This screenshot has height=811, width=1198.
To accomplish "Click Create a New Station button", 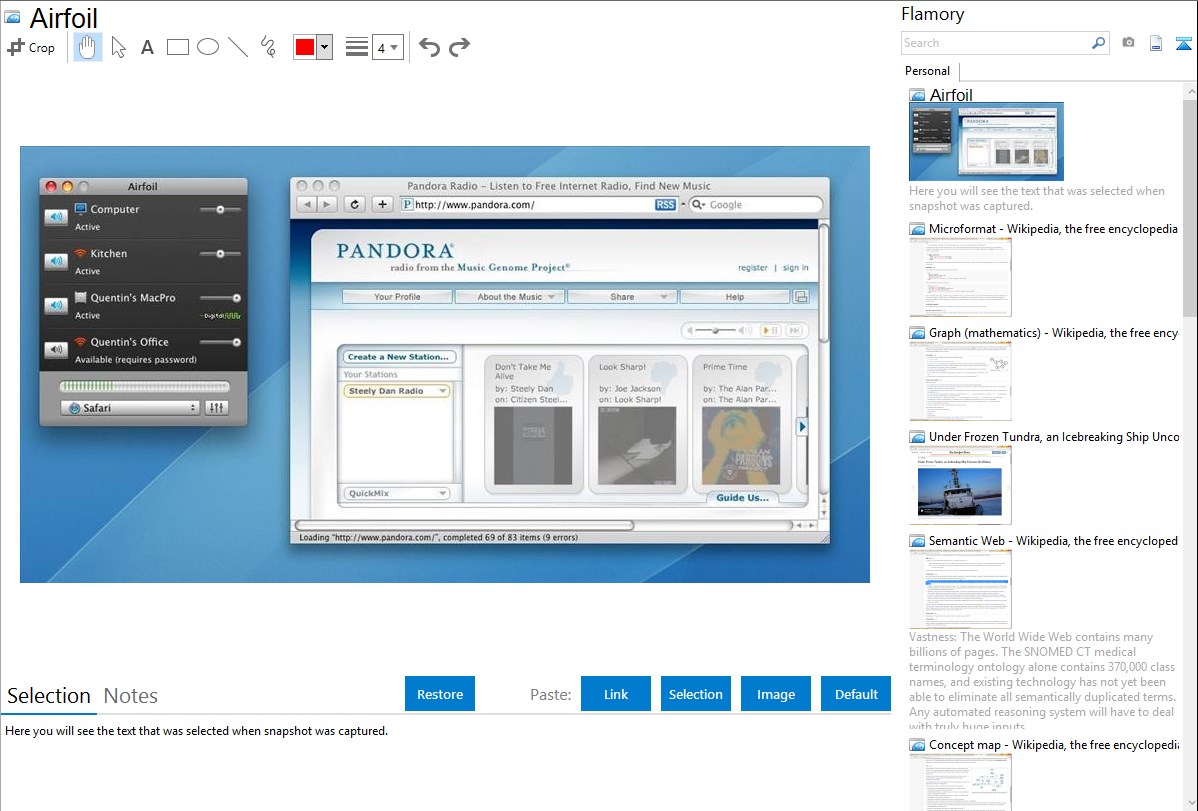I will pos(397,357).
